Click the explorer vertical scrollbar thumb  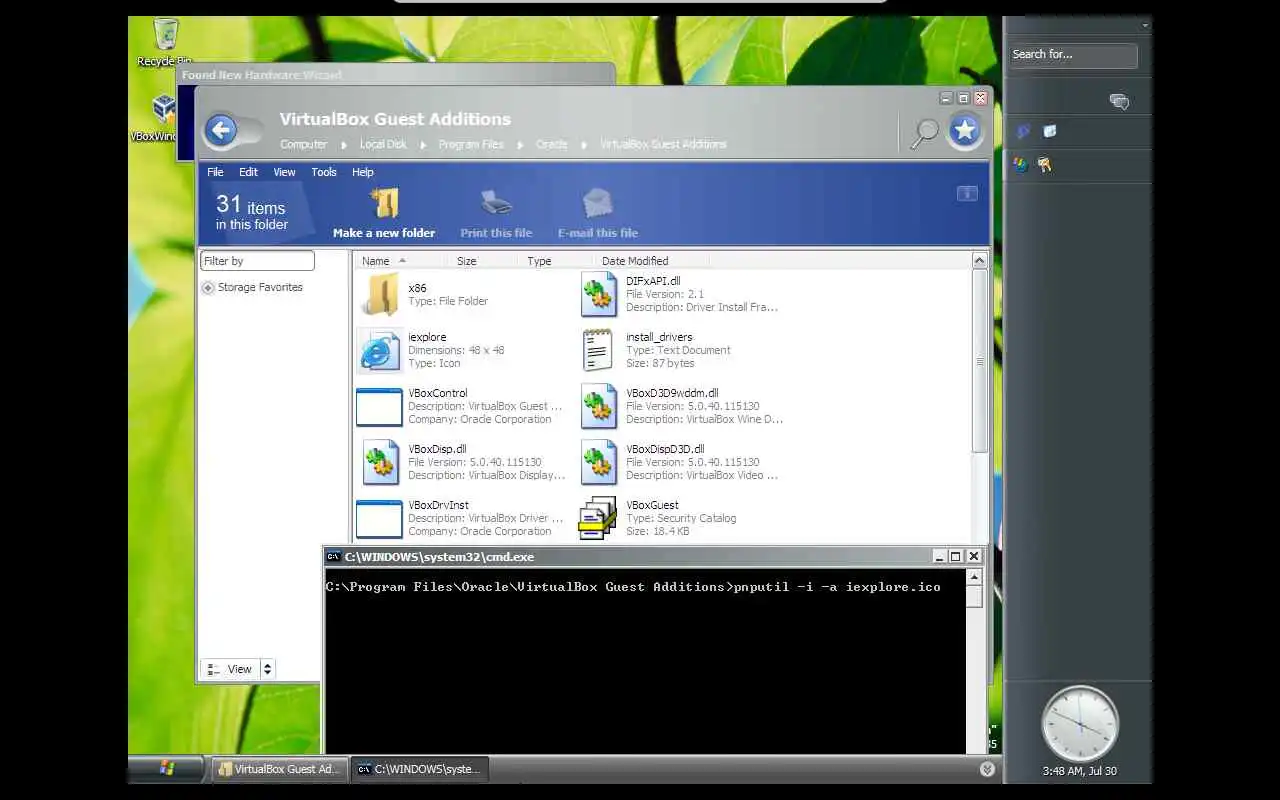(979, 360)
